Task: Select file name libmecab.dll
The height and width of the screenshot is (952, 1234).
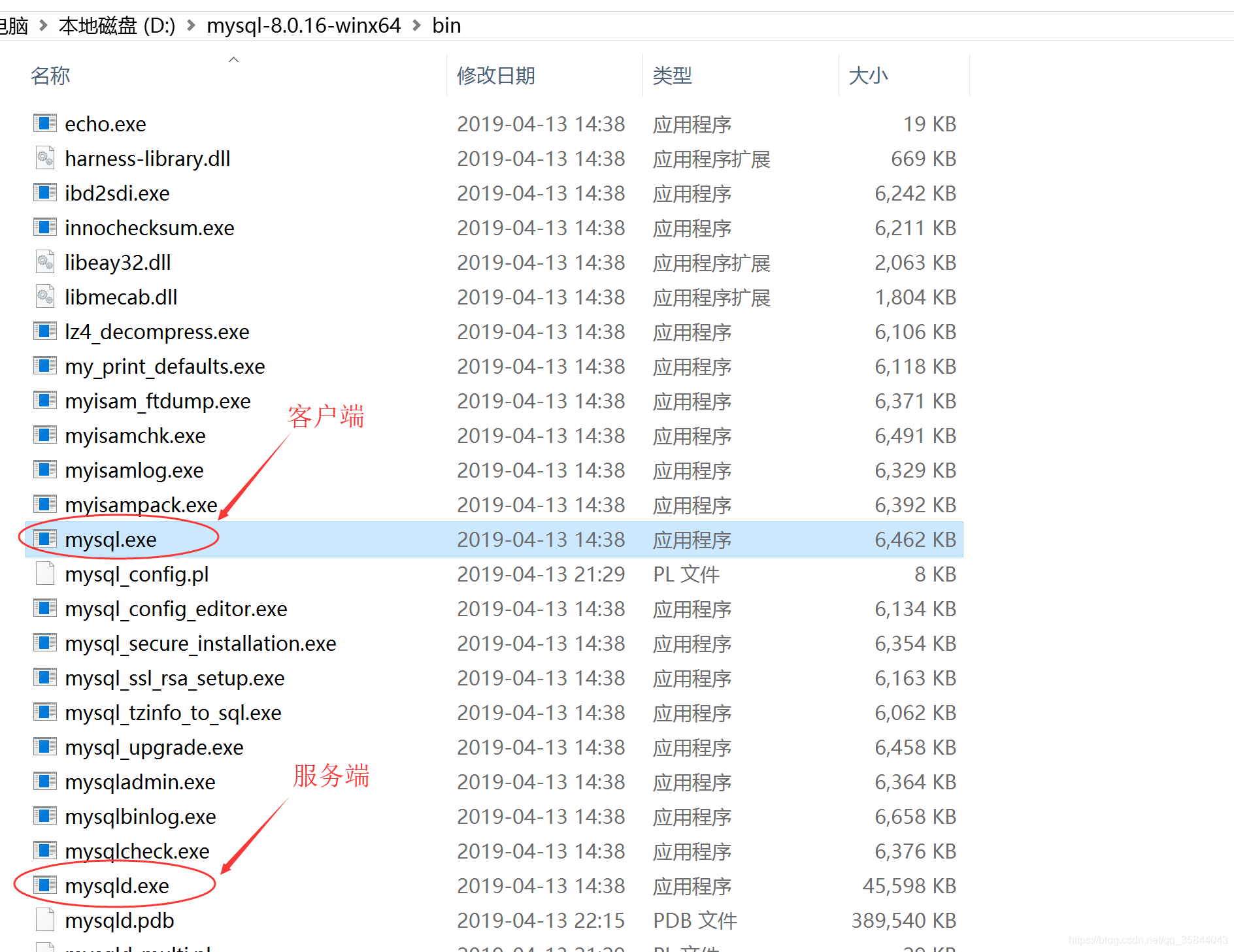Action: pyautogui.click(x=121, y=297)
